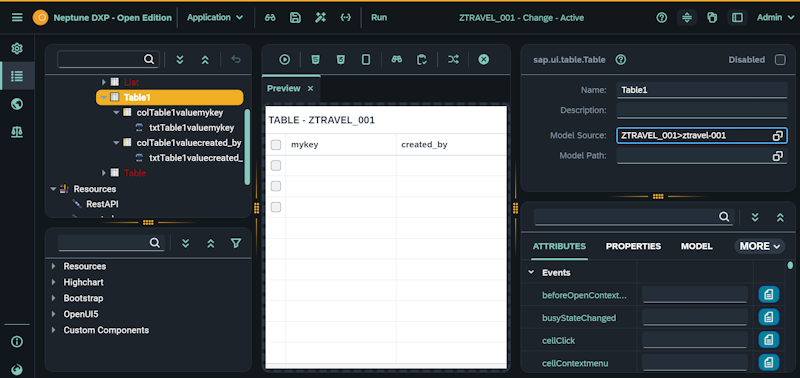Image resolution: width=800 pixels, height=378 pixels.
Task: Click the preview toolbar binoculars icon
Action: tap(397, 60)
